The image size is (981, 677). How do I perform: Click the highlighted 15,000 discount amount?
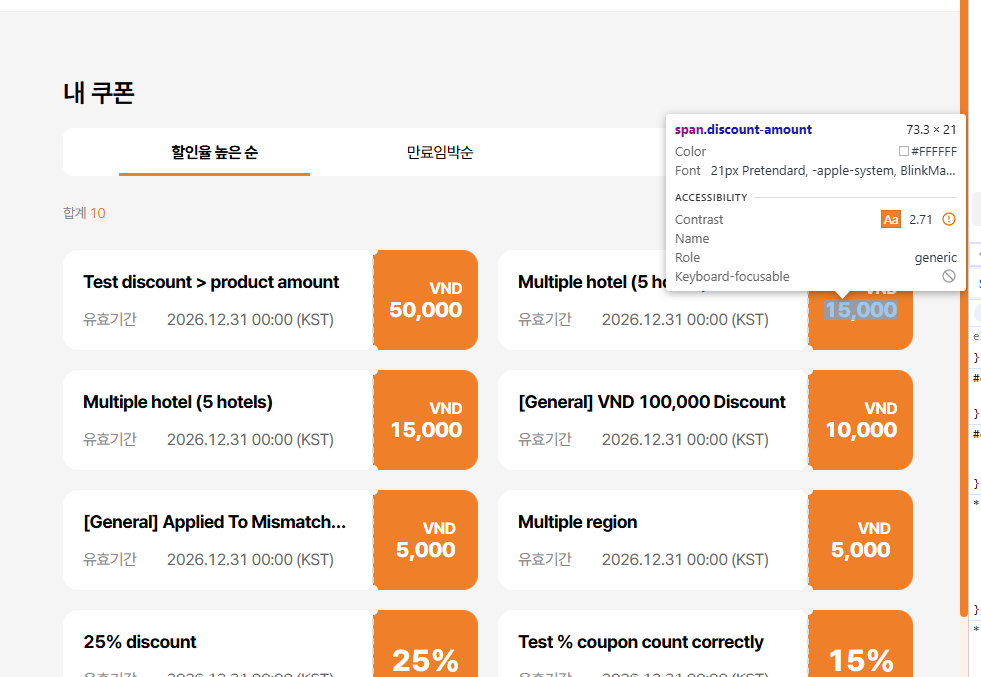860,310
